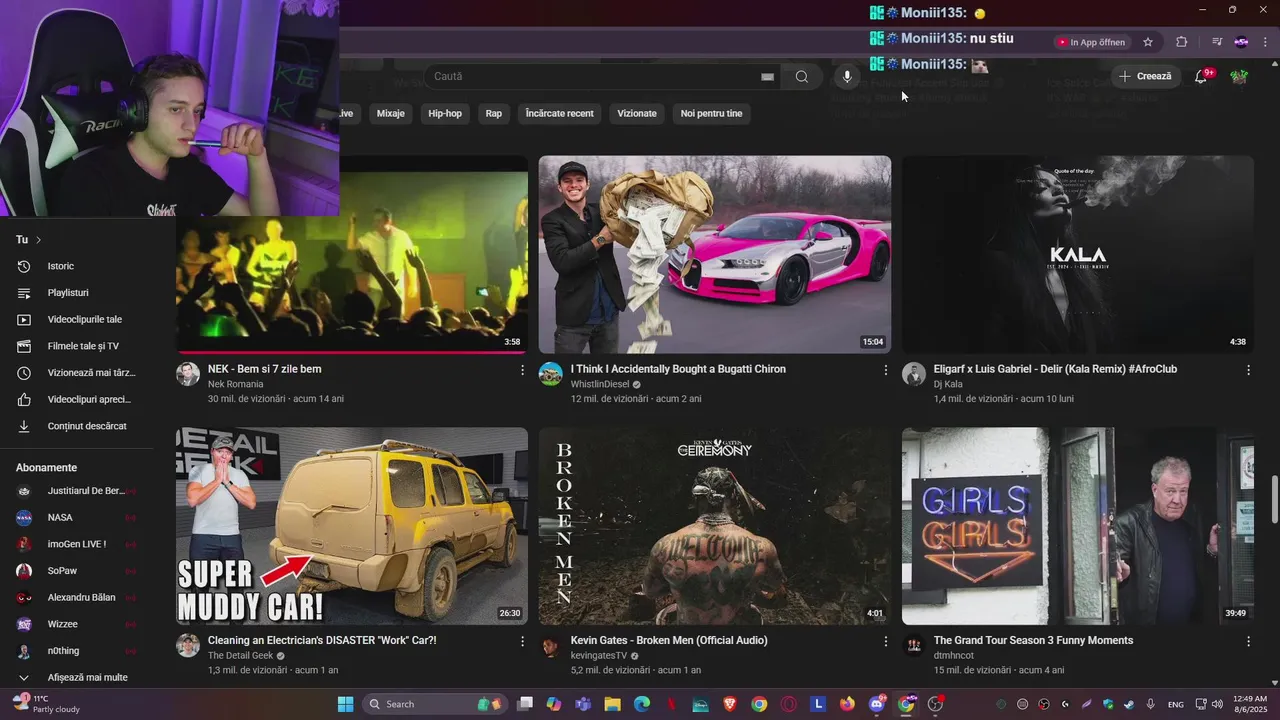Bookmark this page with the star icon
The height and width of the screenshot is (720, 1280).
click(x=1148, y=42)
